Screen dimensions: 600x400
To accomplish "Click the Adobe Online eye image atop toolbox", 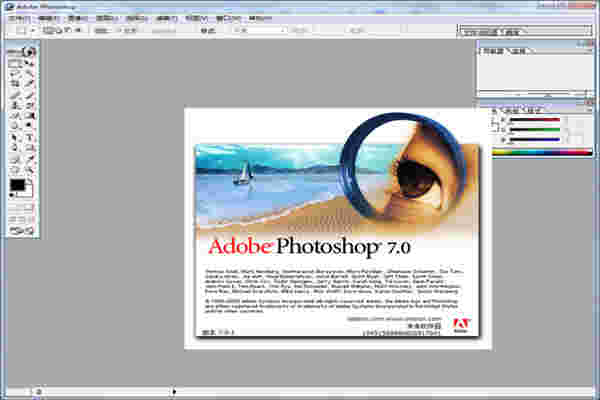I will click(x=22, y=51).
